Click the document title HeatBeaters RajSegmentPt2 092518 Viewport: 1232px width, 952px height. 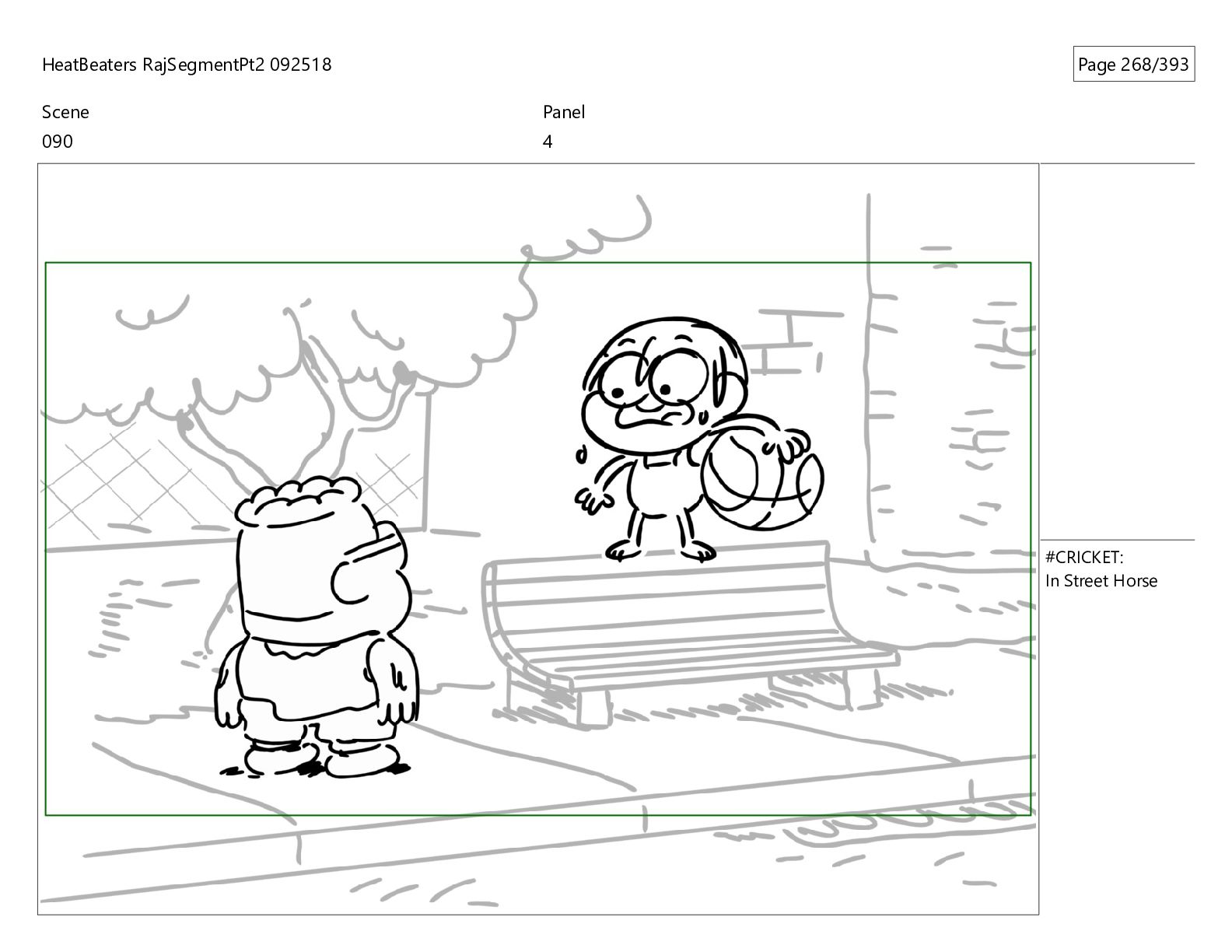tap(187, 65)
